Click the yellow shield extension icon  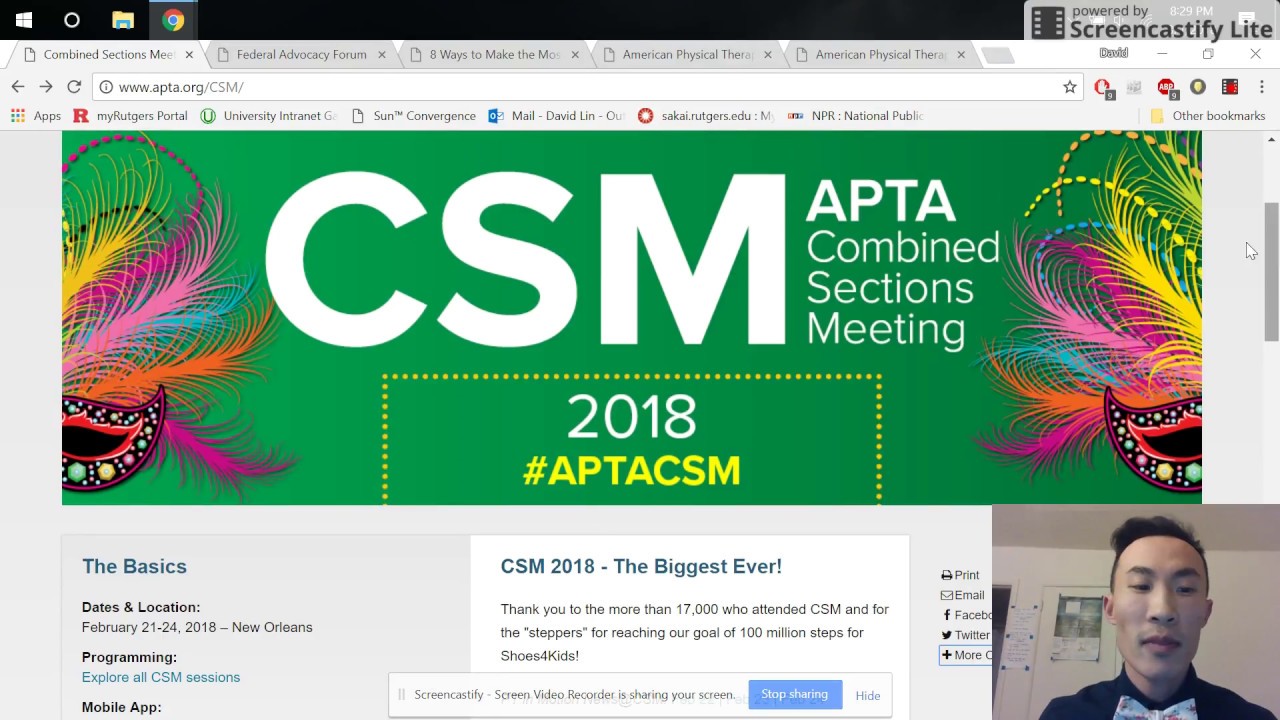click(x=1198, y=87)
